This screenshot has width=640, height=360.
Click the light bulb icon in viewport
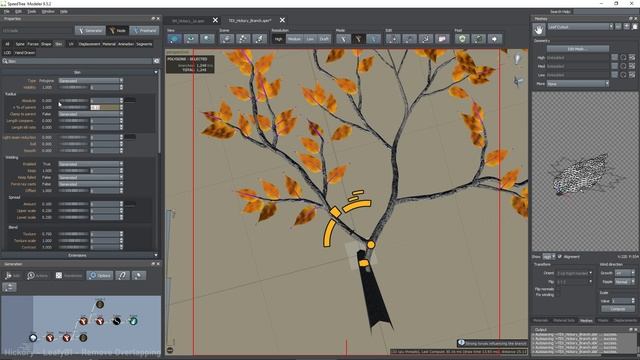tap(518, 59)
